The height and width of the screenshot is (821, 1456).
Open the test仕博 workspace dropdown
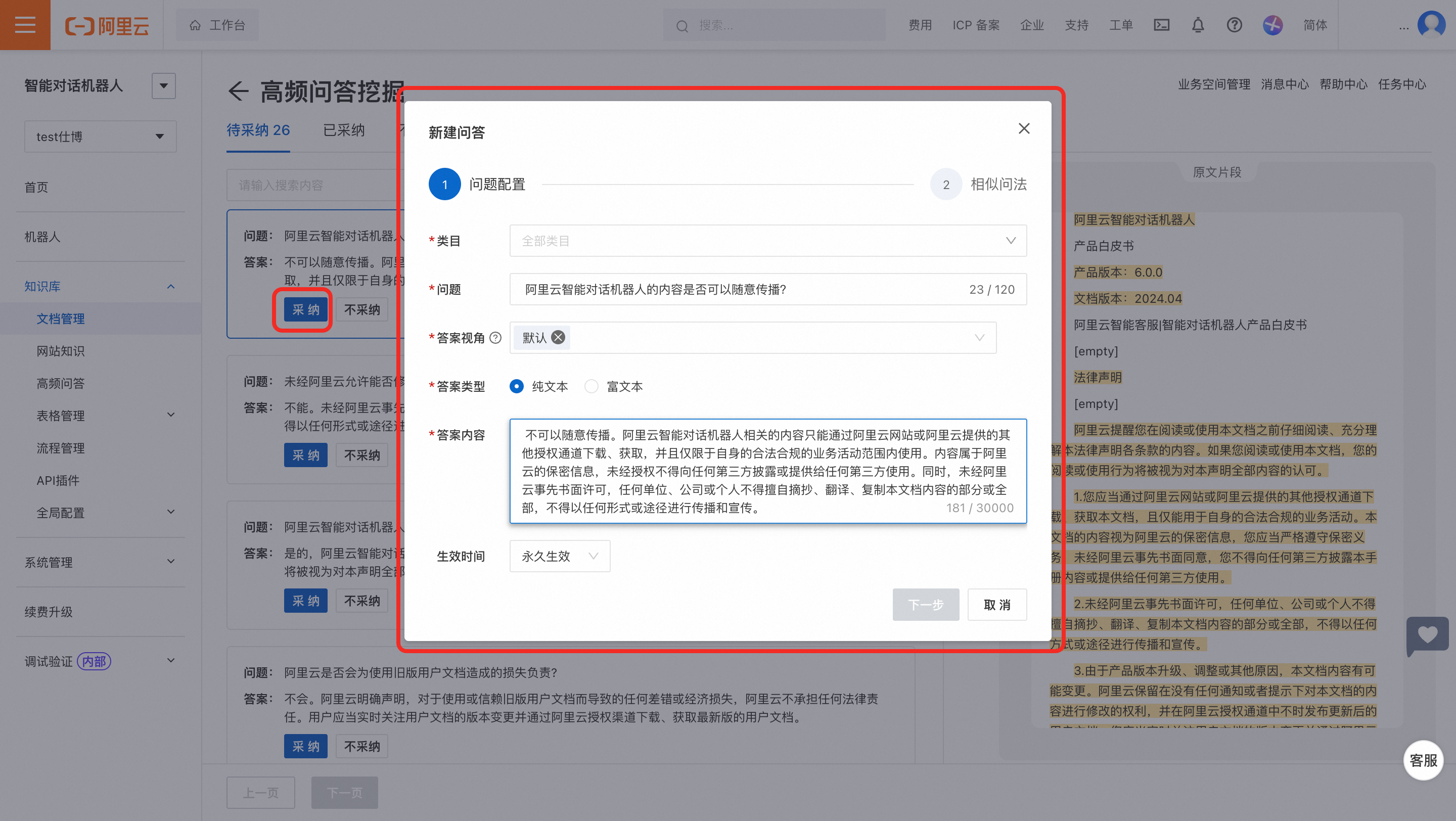point(100,136)
